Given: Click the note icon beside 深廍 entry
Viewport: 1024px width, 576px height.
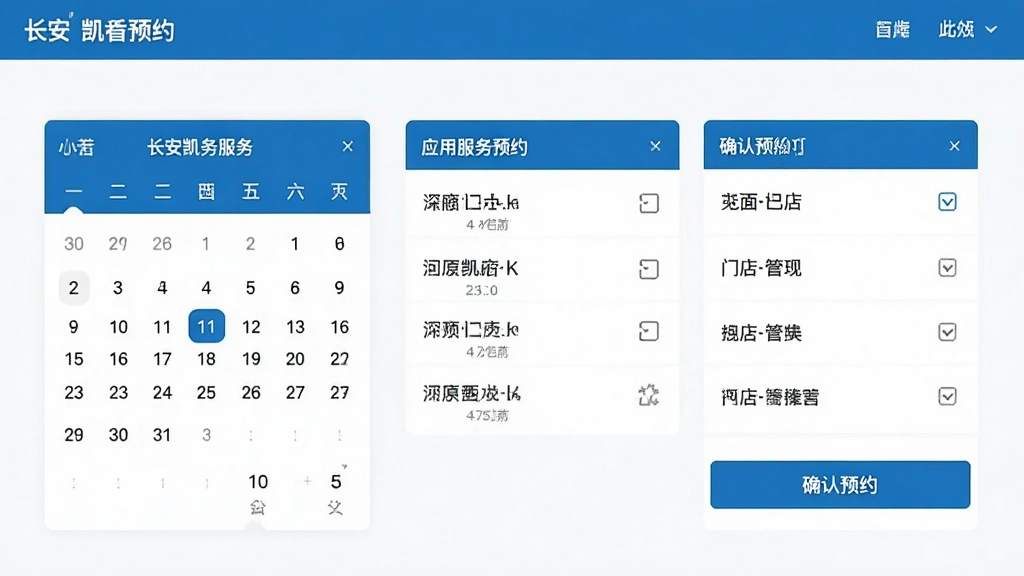Looking at the screenshot, I should pyautogui.click(x=648, y=203).
